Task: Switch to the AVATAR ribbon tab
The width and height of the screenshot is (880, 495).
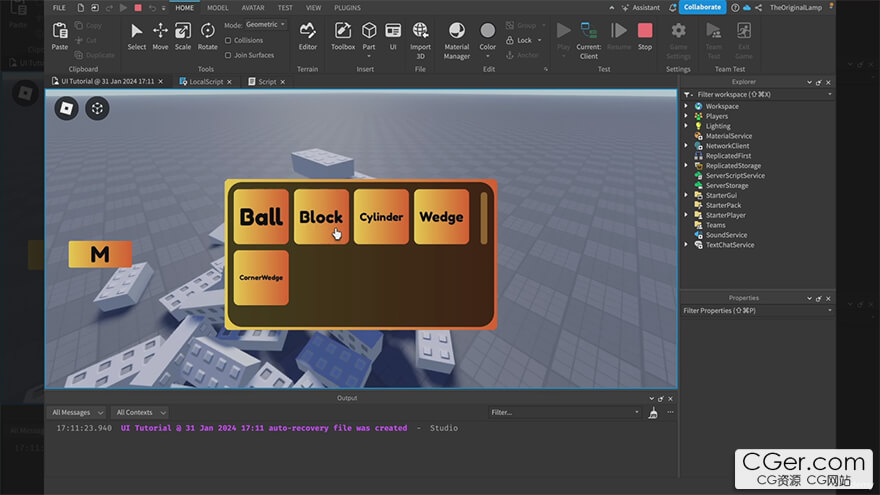Action: click(x=253, y=8)
